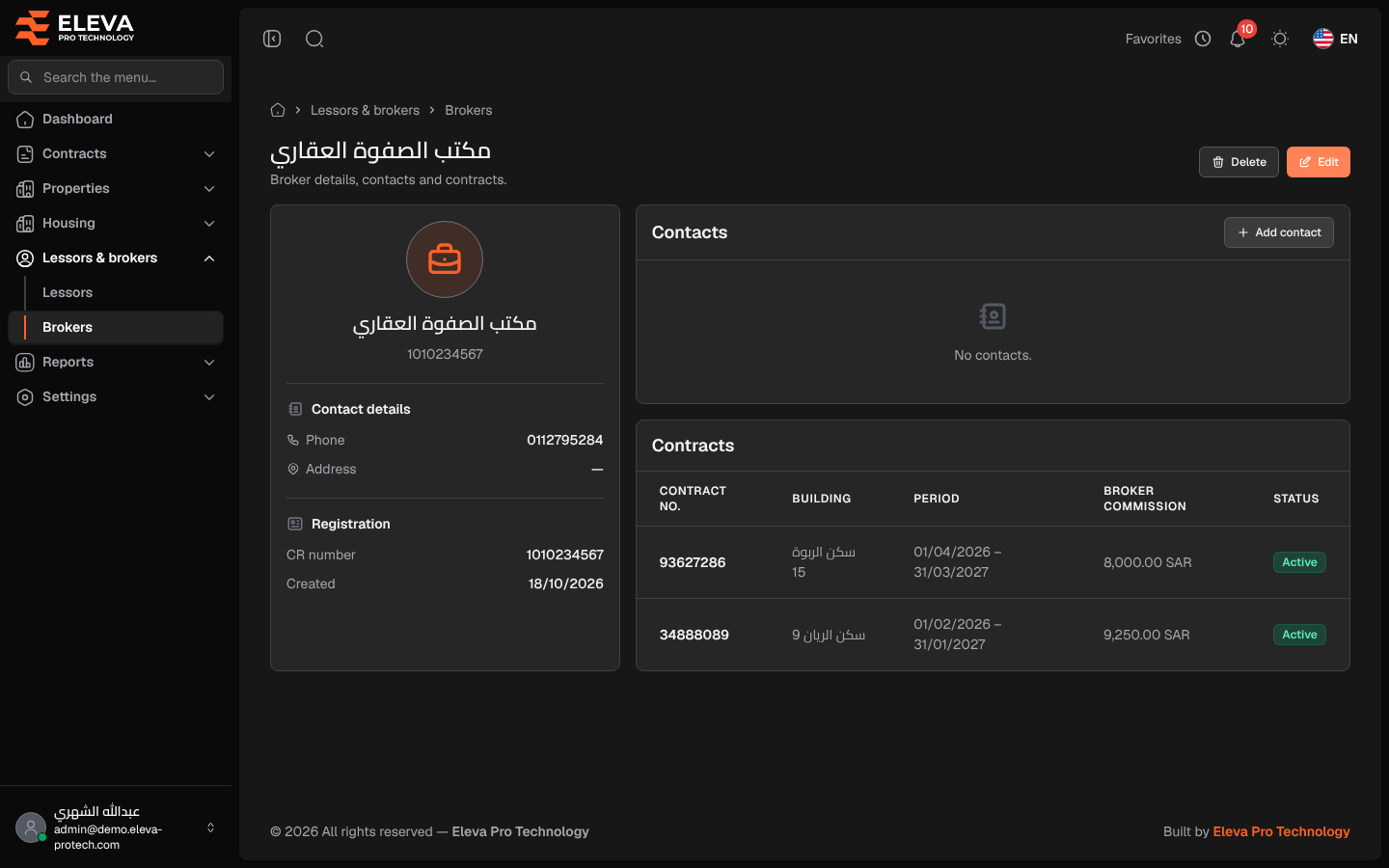
Task: Focus the Search the menu field
Action: click(116, 77)
